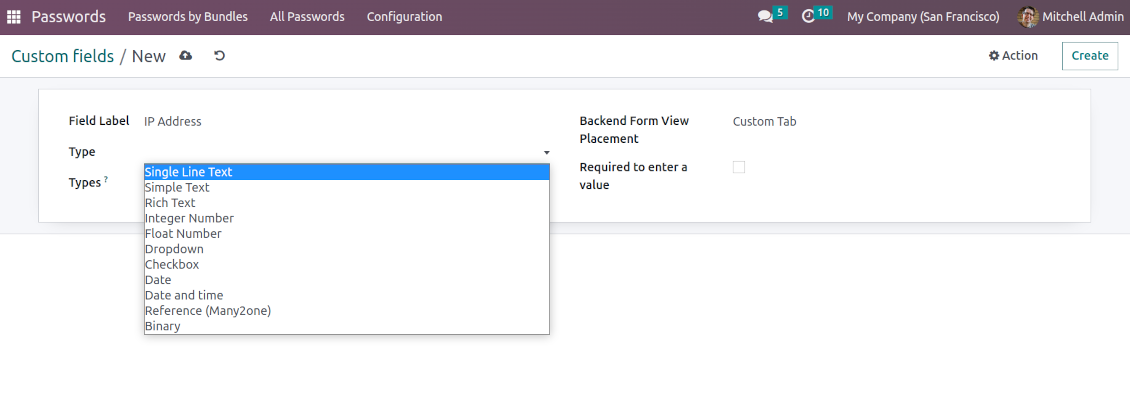This screenshot has width=1130, height=413.
Task: Toggle Required to enter a value checkbox
Action: point(739,167)
